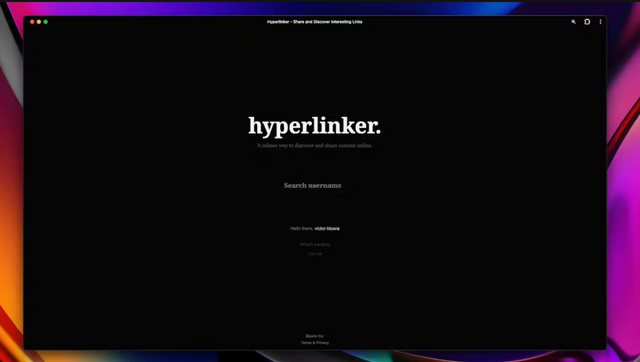Focus the Search username field

313,185
